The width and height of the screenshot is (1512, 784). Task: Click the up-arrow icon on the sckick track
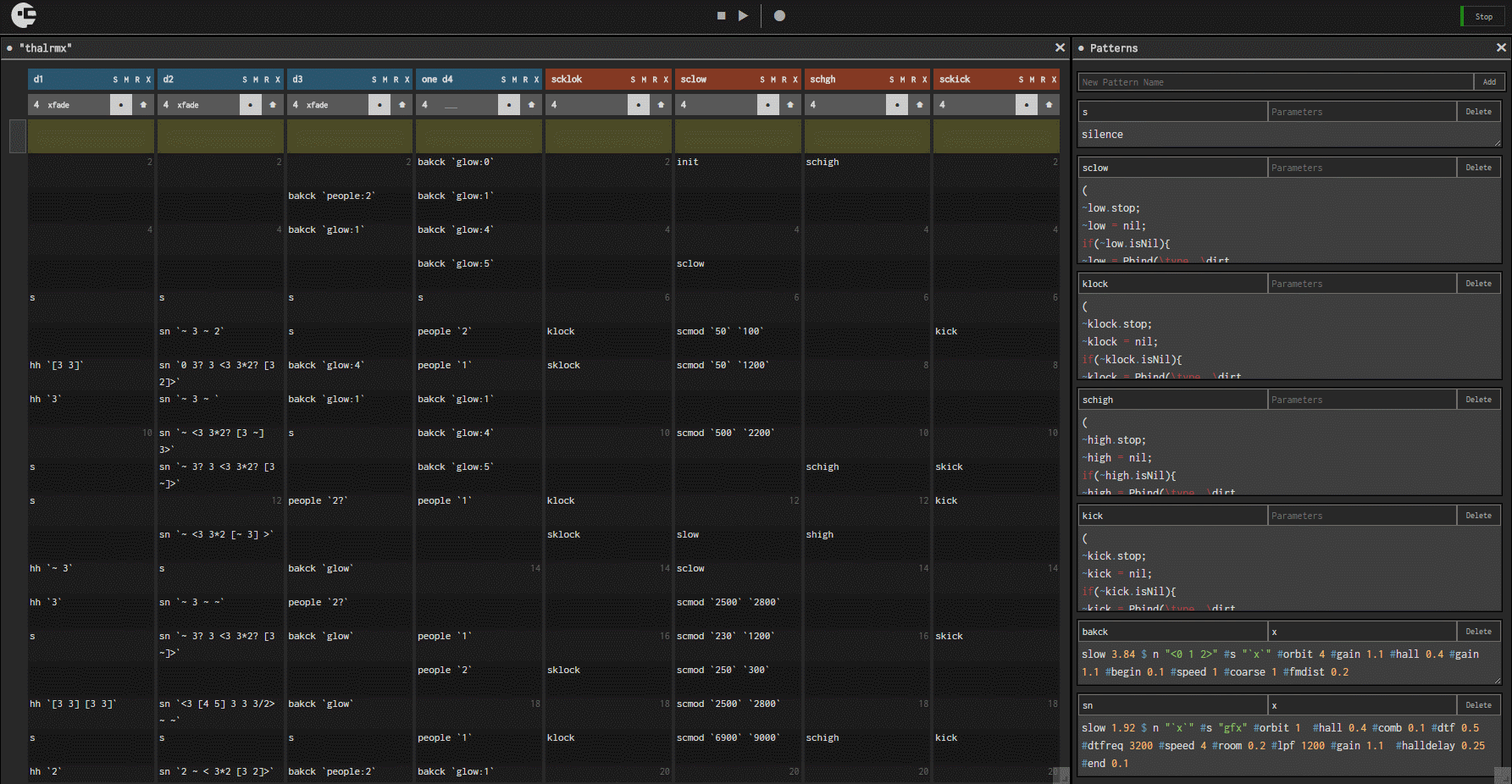point(1049,105)
